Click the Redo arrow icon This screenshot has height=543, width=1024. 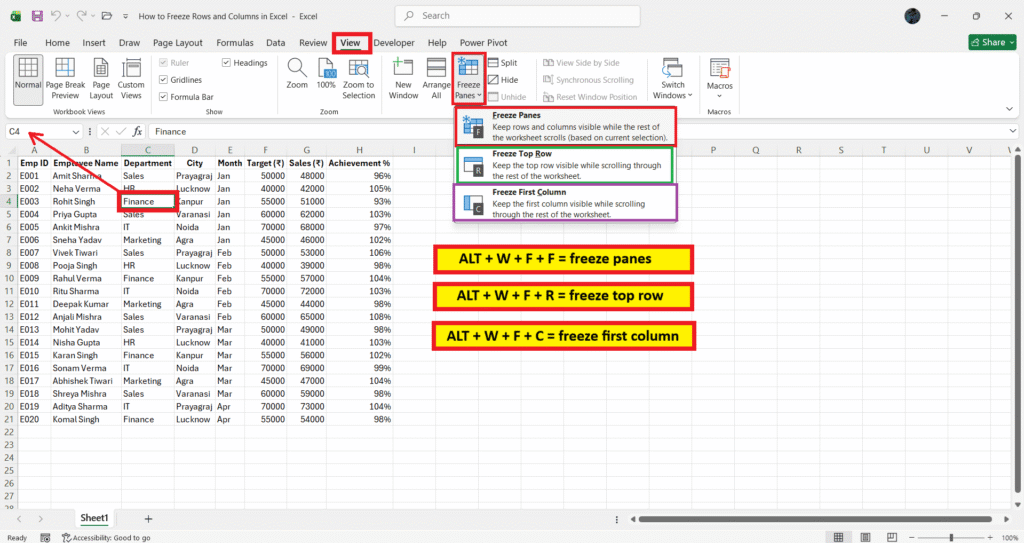[x=81, y=16]
